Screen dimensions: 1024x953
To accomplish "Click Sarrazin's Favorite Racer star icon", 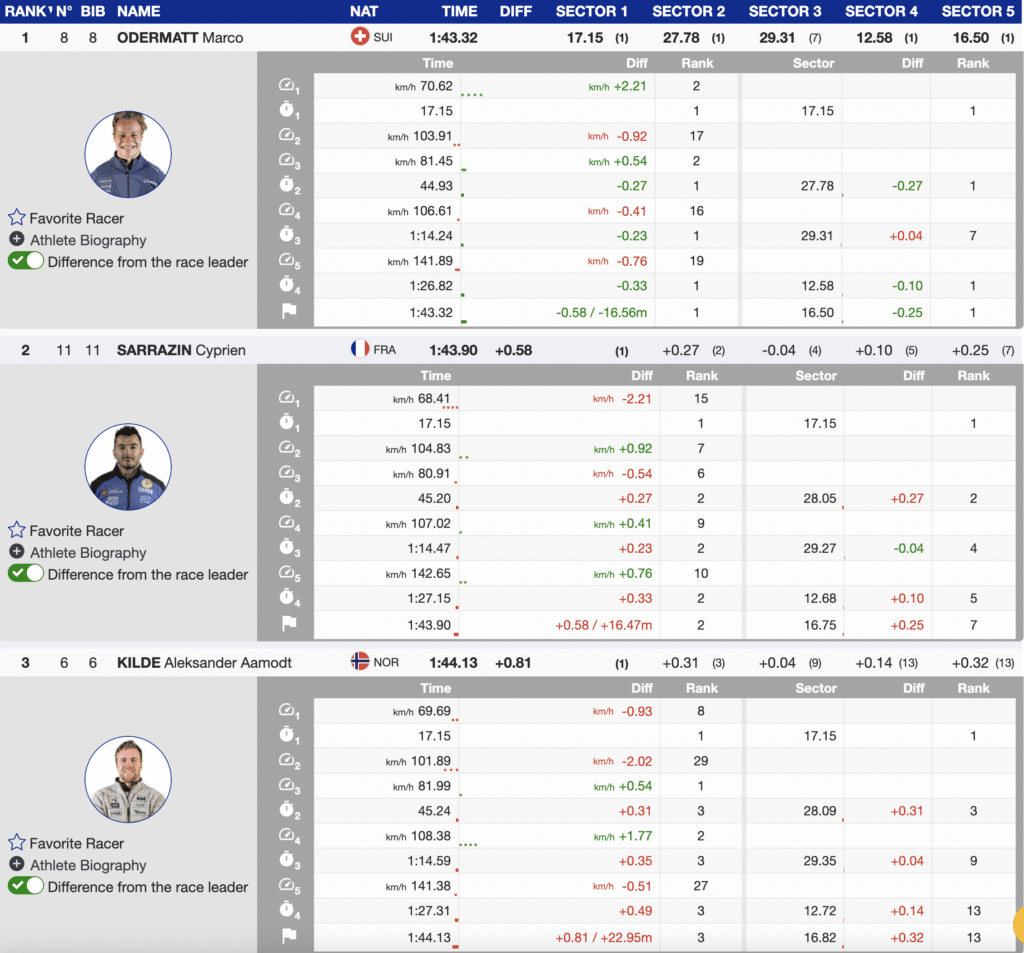I will click(x=17, y=530).
